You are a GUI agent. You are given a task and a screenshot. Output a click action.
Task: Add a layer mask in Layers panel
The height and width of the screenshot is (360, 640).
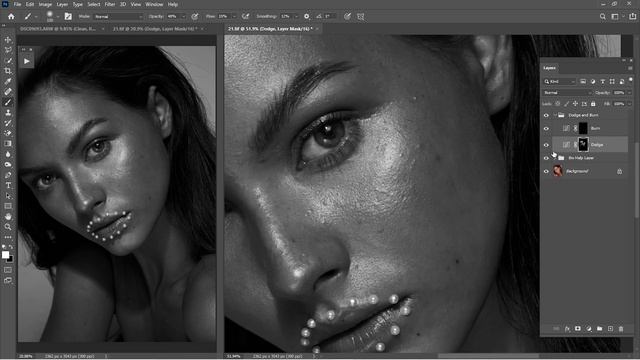click(578, 329)
